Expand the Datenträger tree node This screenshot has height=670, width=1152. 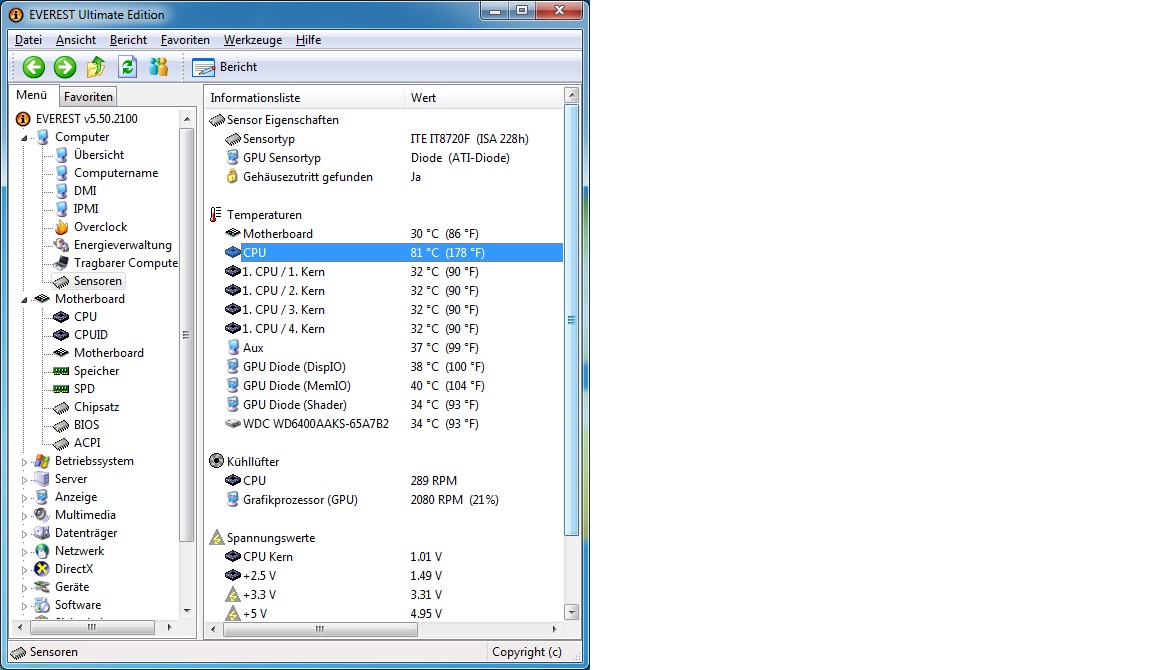coord(24,534)
